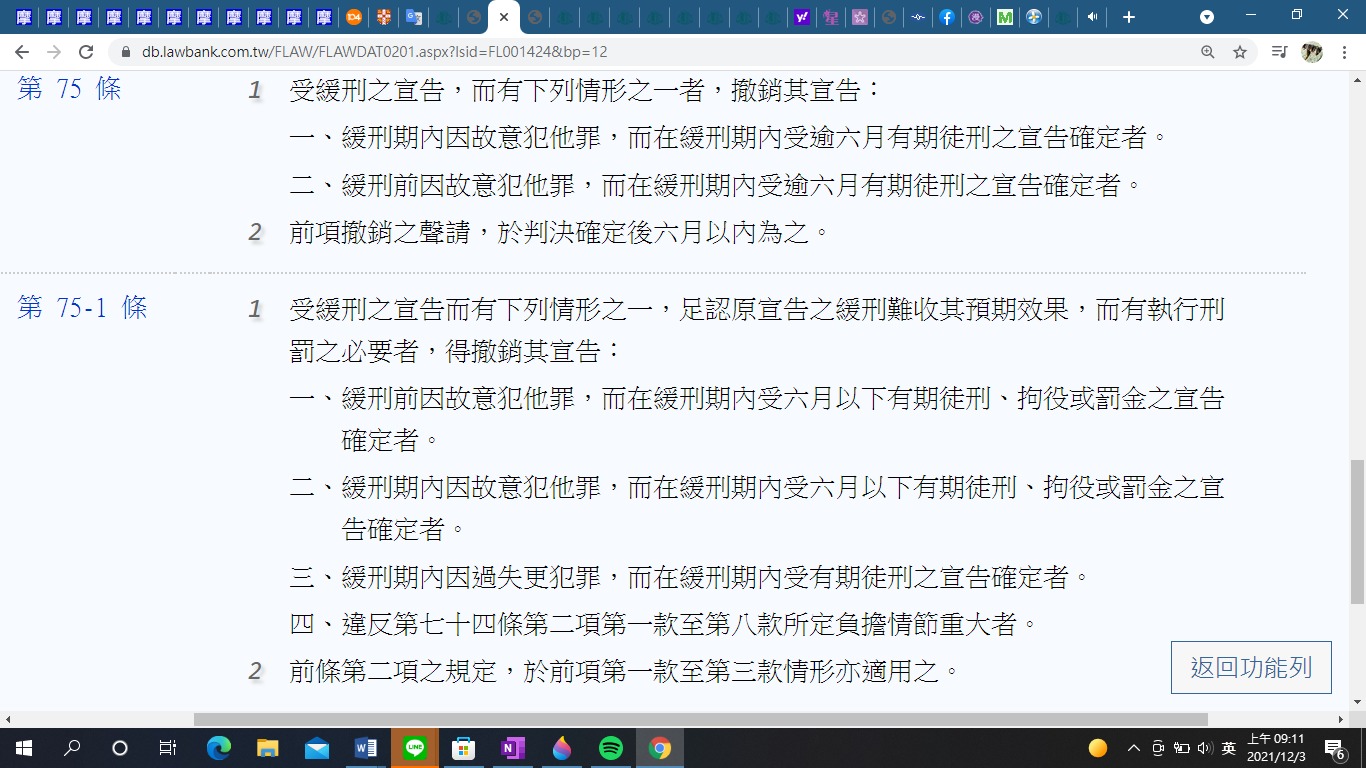Click the 第 75-1 條 article link

(x=82, y=308)
